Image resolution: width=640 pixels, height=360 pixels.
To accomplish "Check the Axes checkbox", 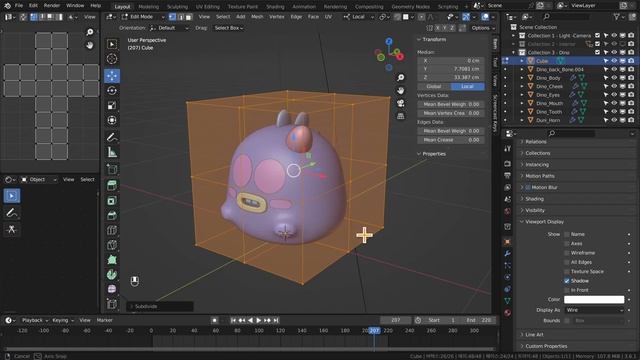I will 567,244.
